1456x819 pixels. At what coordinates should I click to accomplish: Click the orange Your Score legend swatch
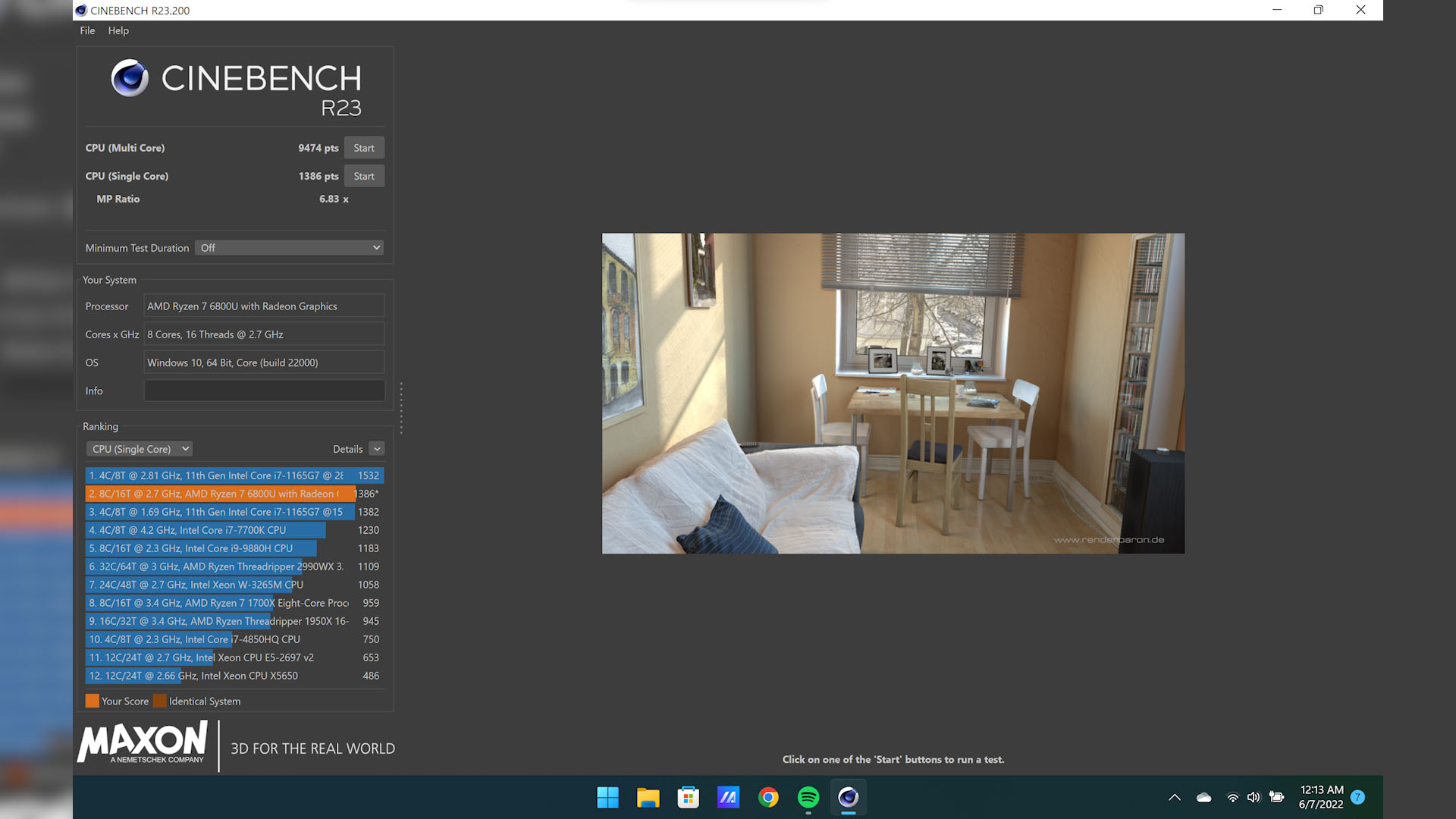point(93,701)
